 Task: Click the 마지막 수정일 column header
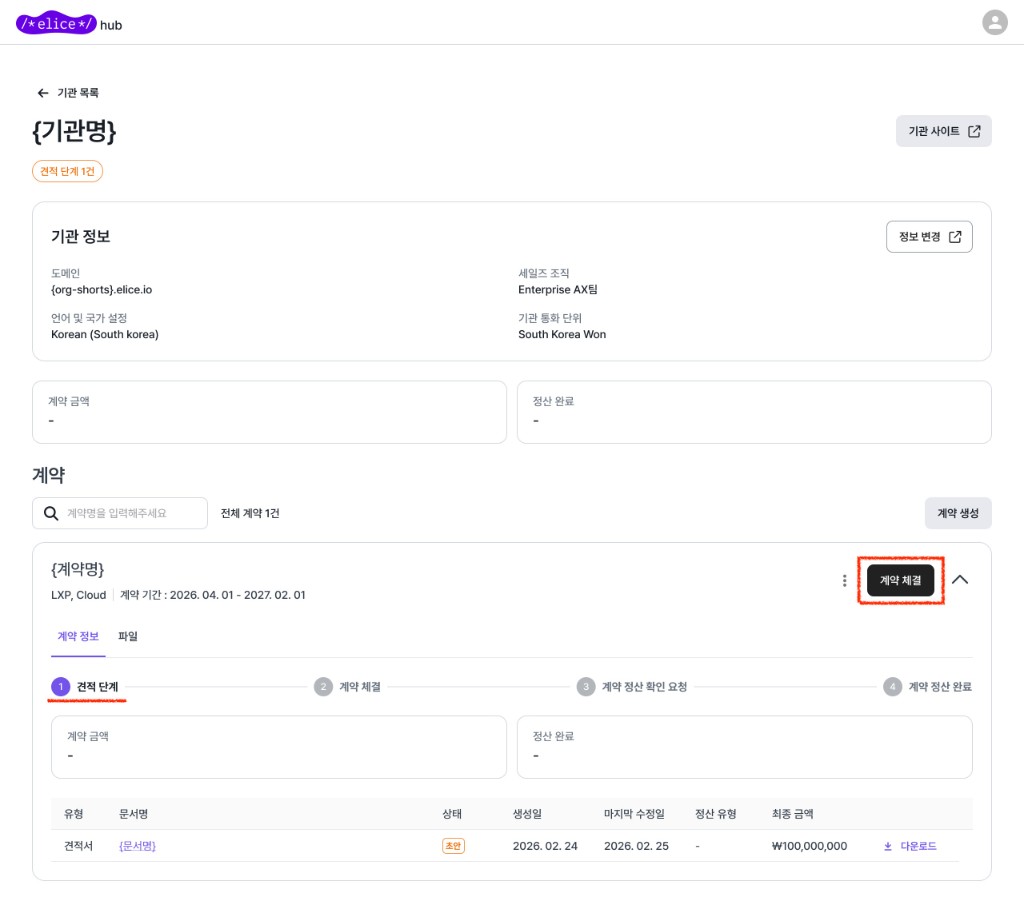pos(634,814)
